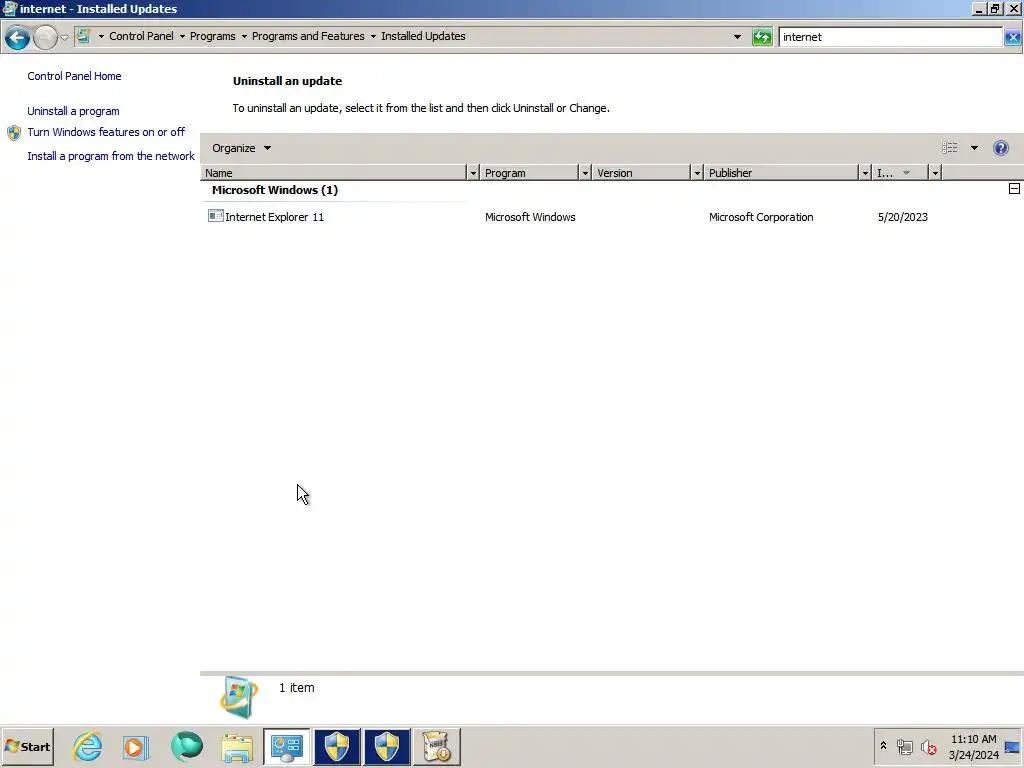Open the view options dropdown arrow
The height and width of the screenshot is (768, 1024).
coord(974,148)
